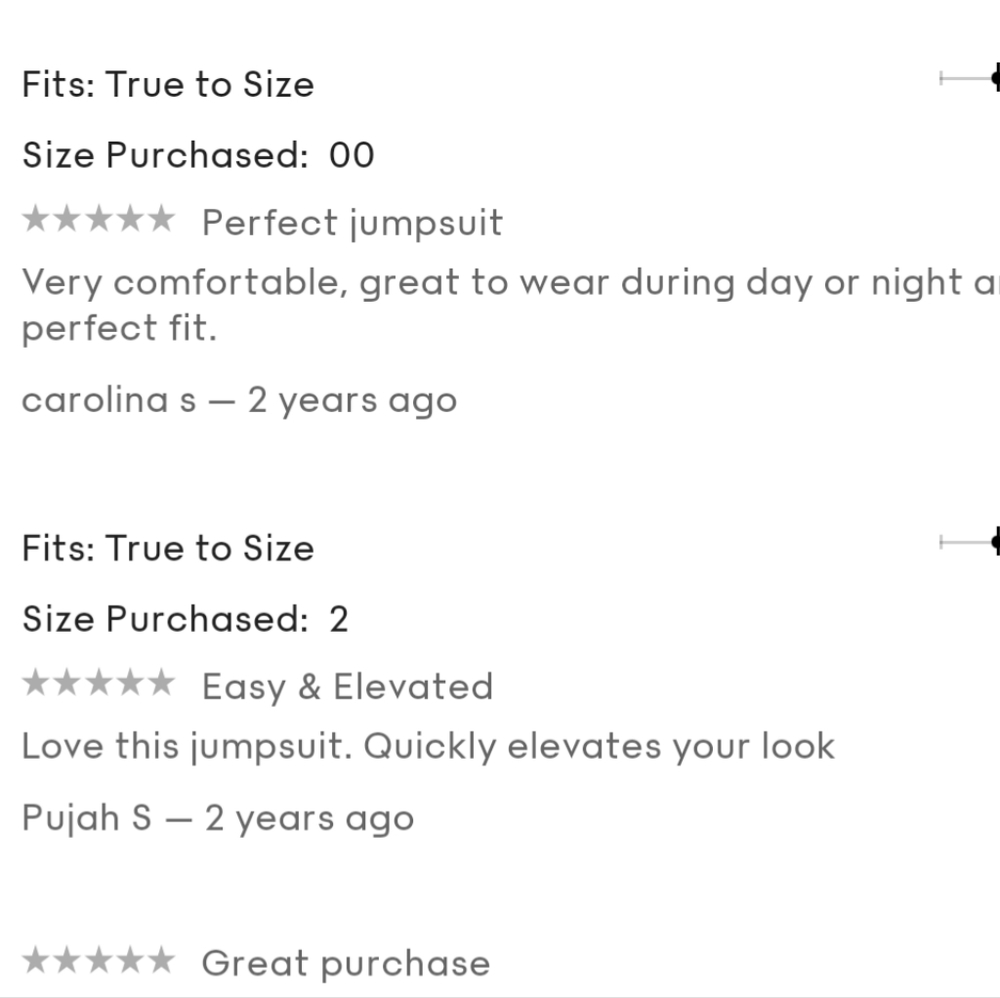Click the Love this jumpsuit review text

428,747
